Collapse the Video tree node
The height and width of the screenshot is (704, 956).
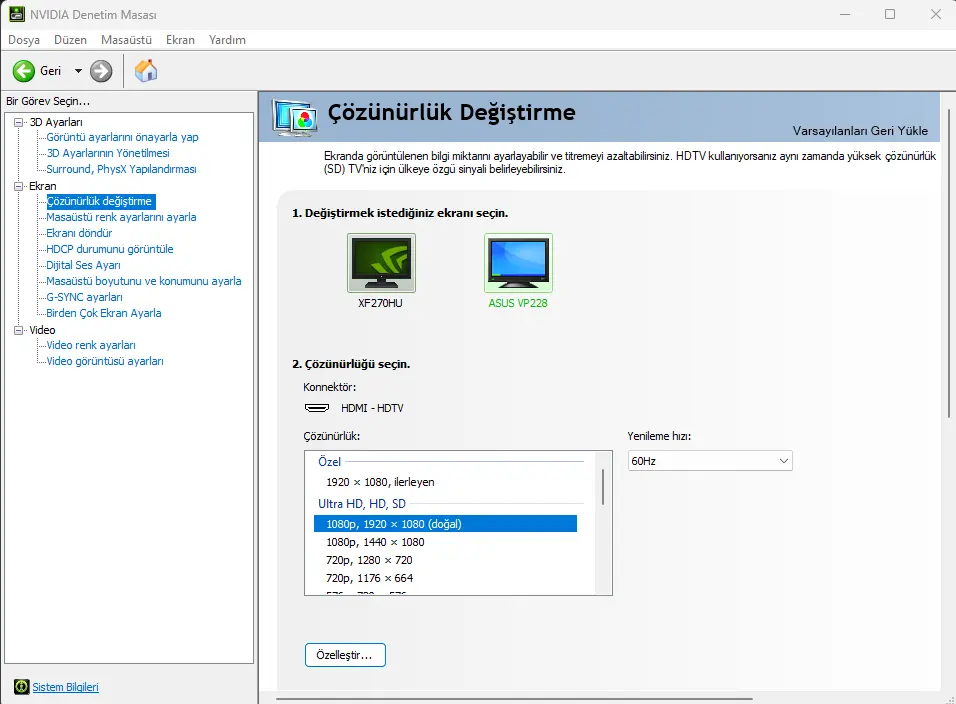[x=19, y=330]
